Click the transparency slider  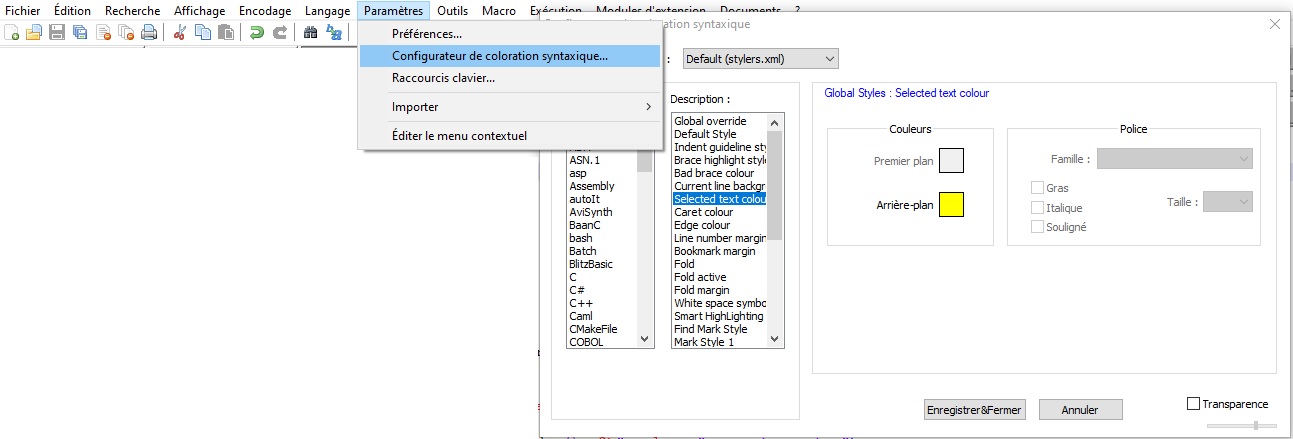tap(1241, 425)
